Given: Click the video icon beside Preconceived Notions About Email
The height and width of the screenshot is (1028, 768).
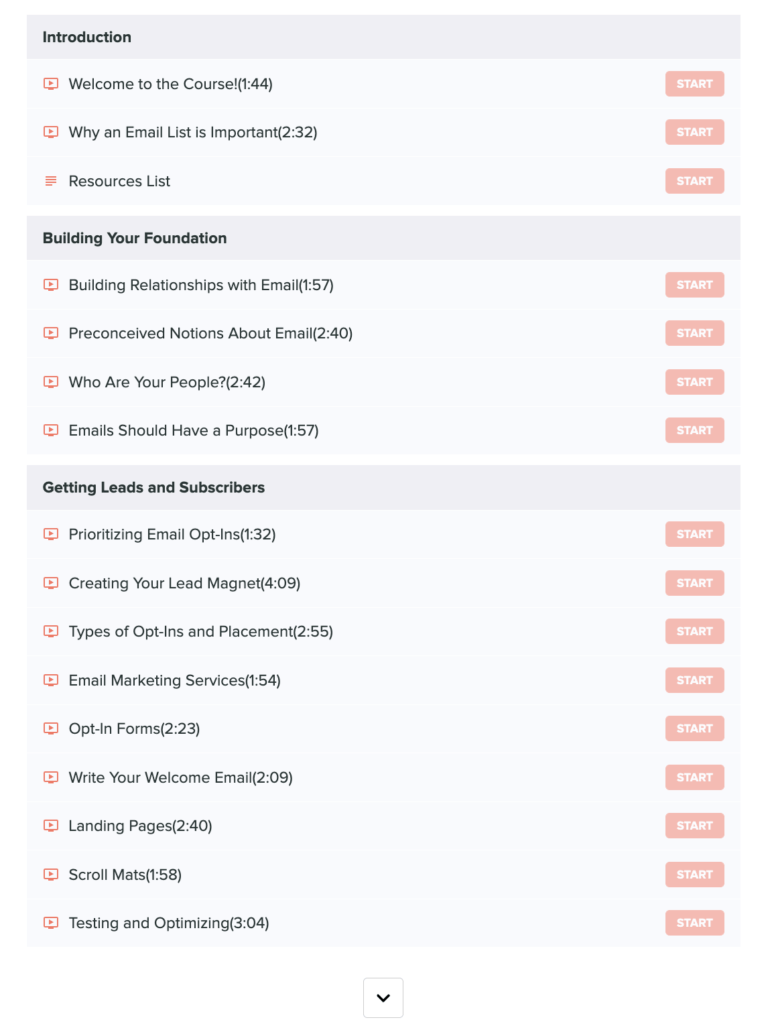Looking at the screenshot, I should [51, 333].
